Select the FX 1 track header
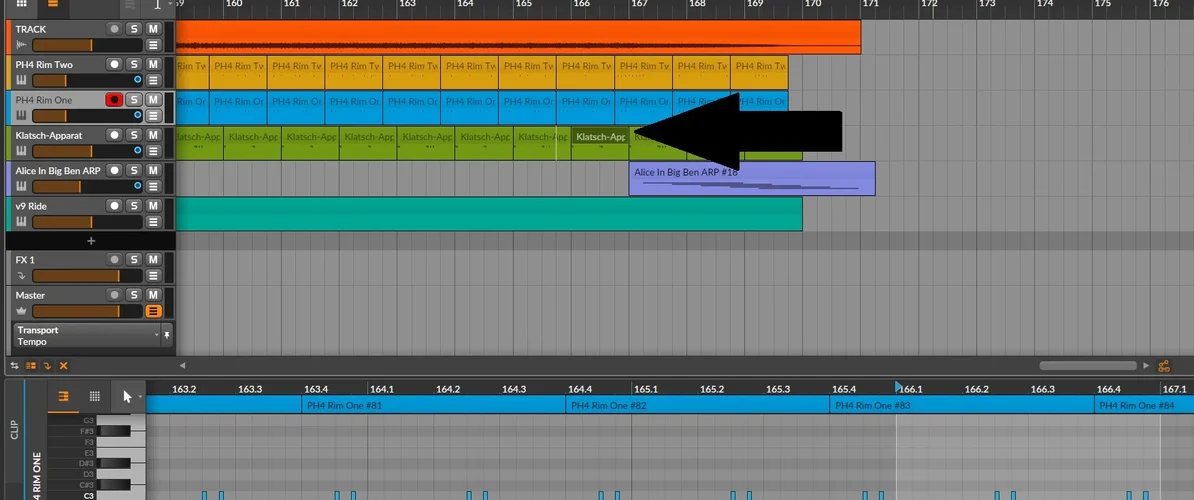 tap(91, 269)
